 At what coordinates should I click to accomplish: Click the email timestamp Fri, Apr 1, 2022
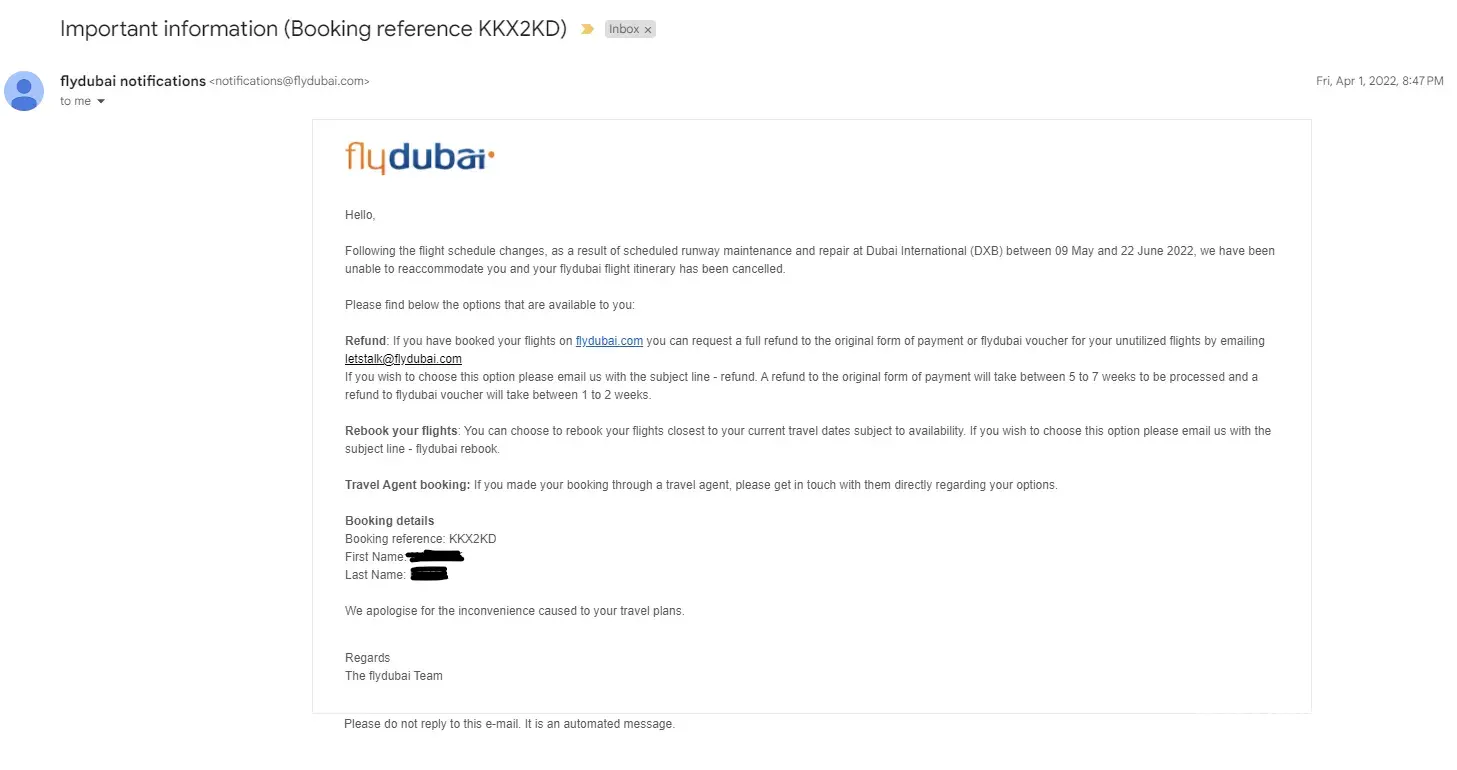(1379, 82)
